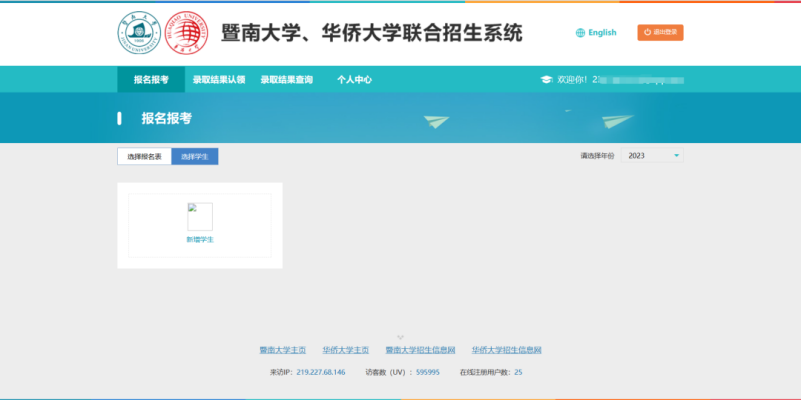801x400 pixels.
Task: Open the 华侨大学主页 footer link
Action: [x=345, y=350]
